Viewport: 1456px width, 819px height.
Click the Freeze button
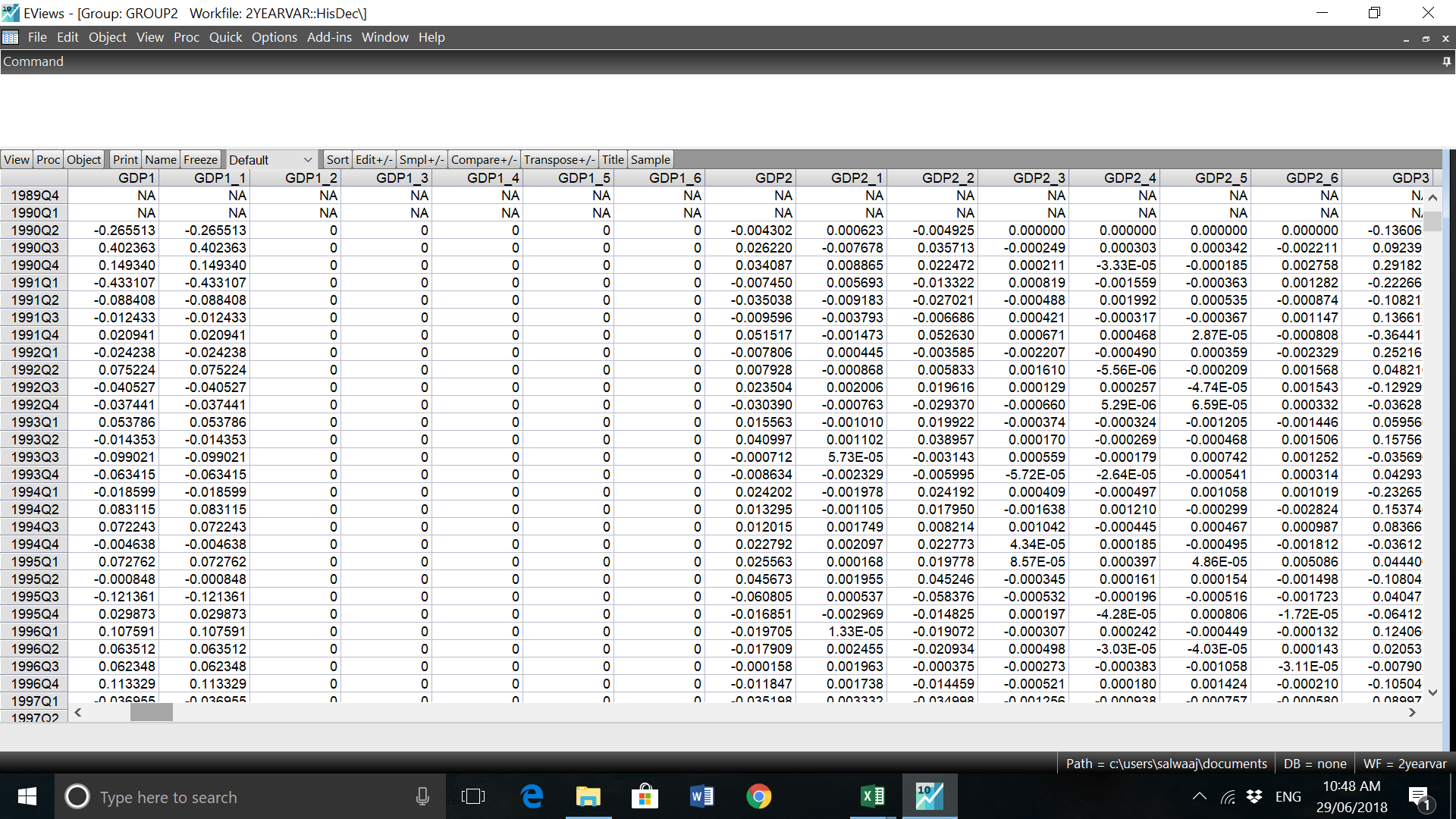tap(200, 159)
